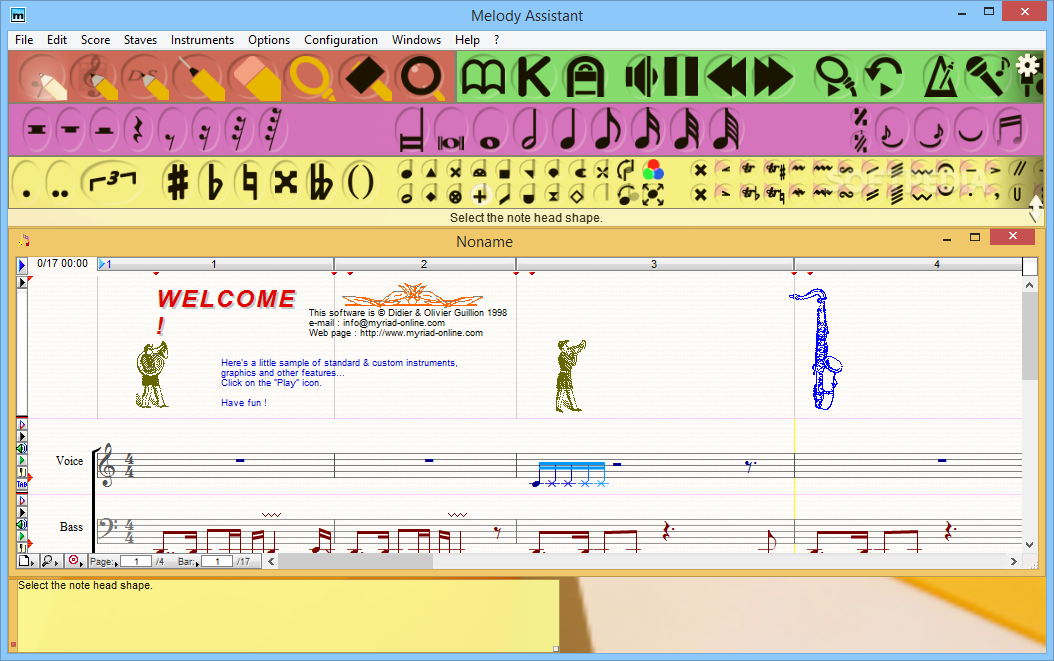Open the book icon in green toolbar
This screenshot has width=1054, height=661.
pos(483,77)
